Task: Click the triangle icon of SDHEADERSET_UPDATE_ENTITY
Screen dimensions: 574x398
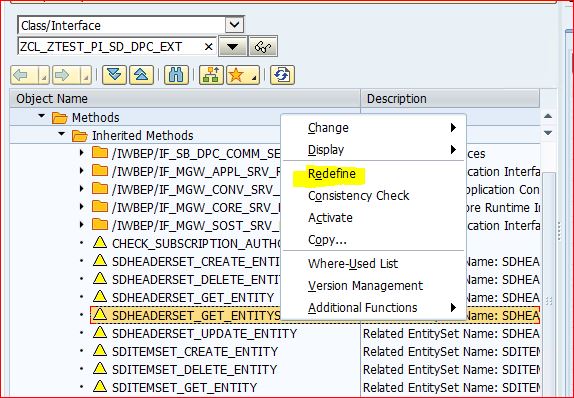Action: tap(100, 332)
